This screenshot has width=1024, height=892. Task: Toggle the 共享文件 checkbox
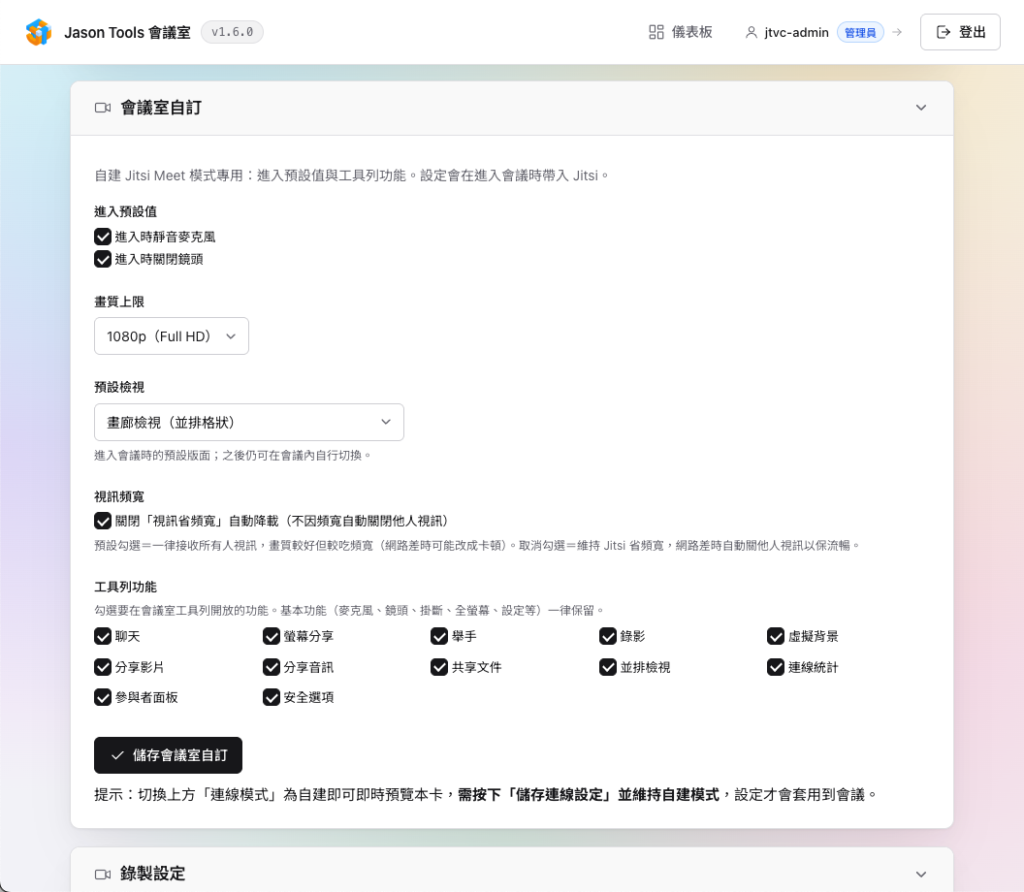point(439,667)
